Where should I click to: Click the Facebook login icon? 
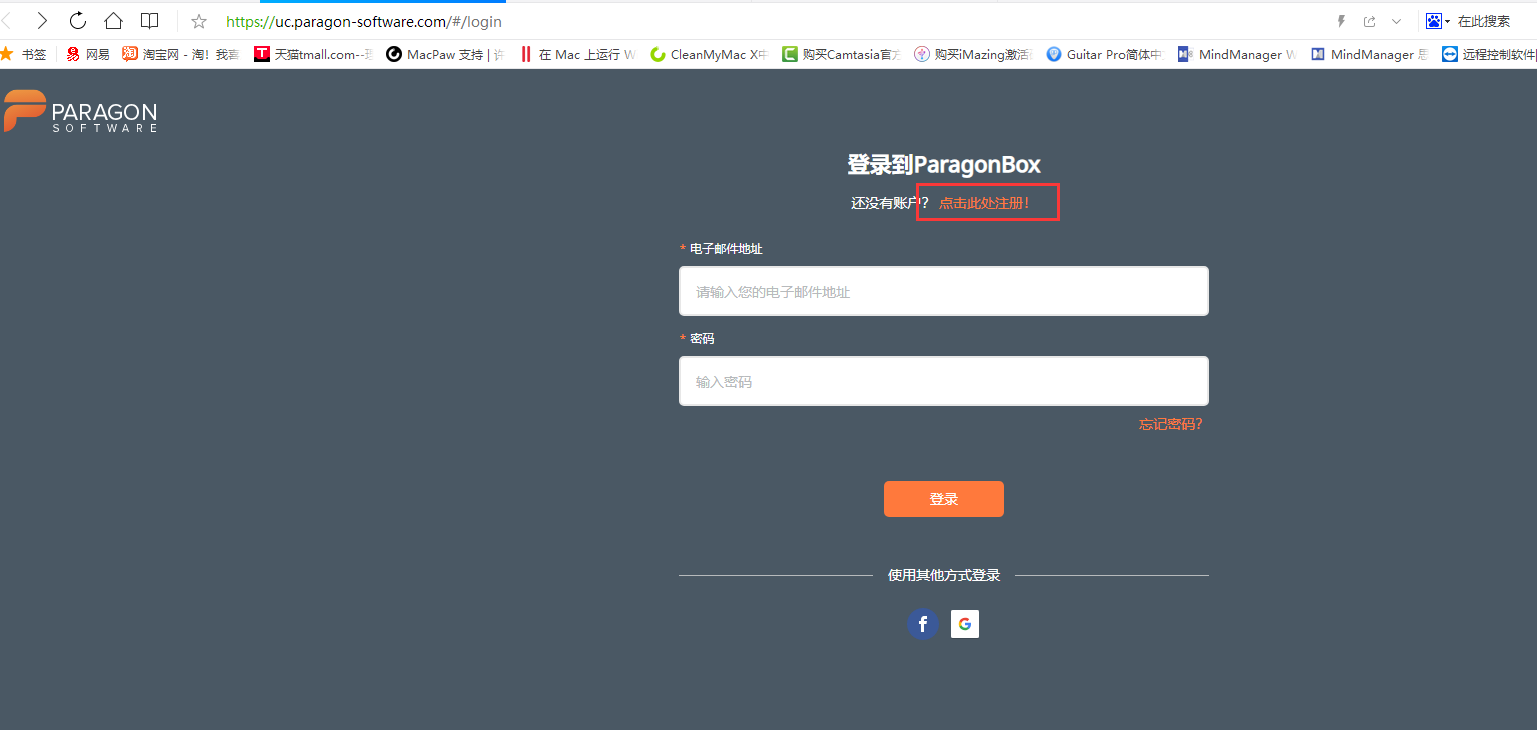(x=922, y=624)
